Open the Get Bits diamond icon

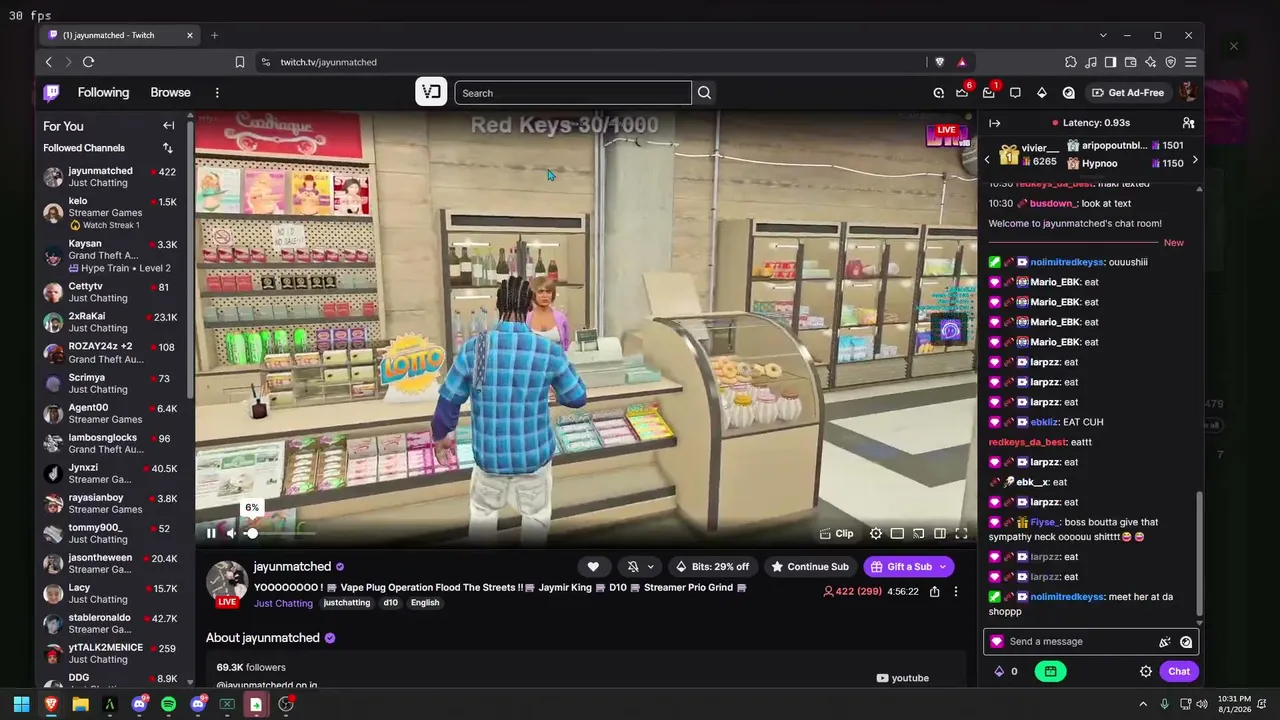pyautogui.click(x=1042, y=93)
